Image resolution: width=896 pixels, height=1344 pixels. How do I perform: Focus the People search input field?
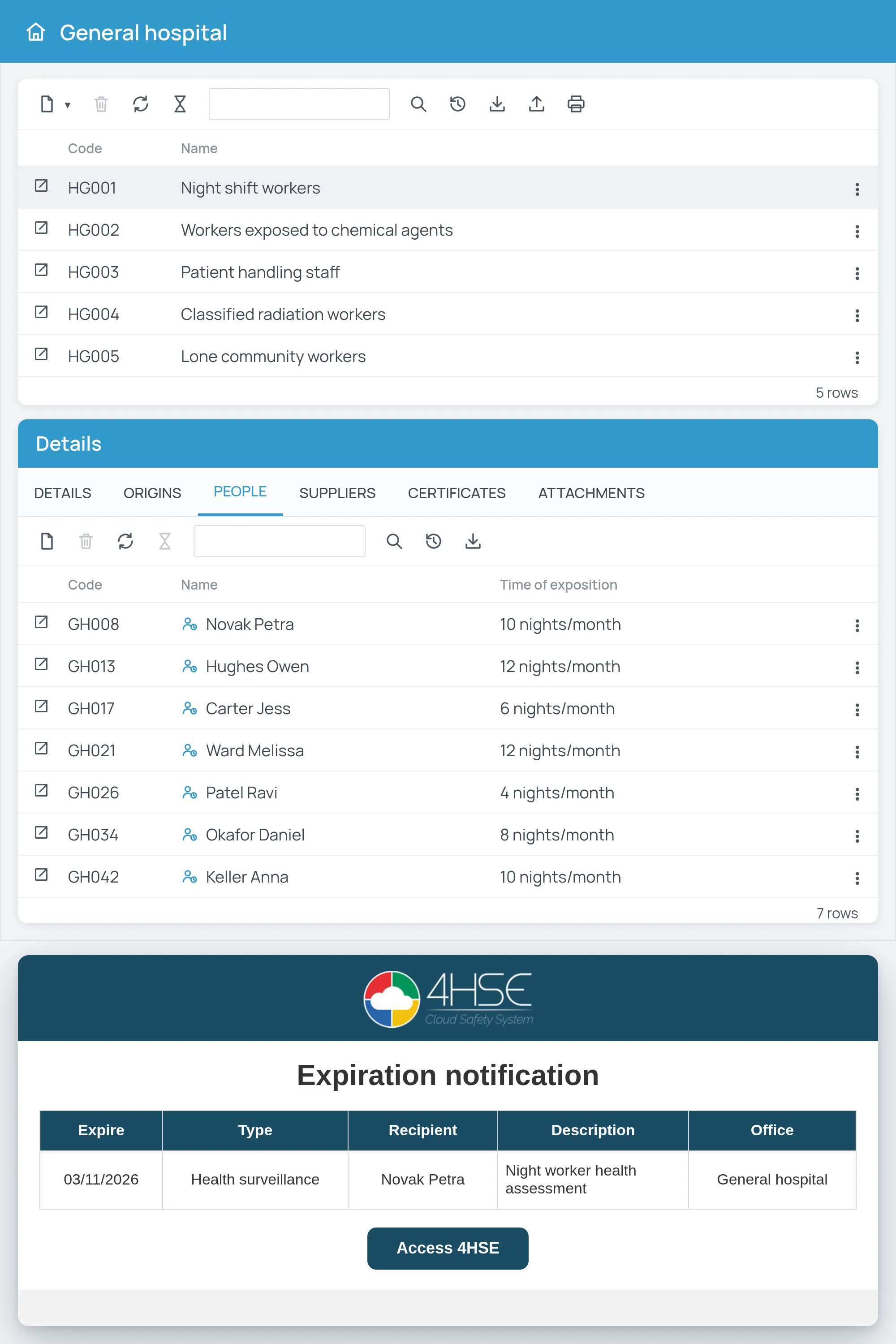[280, 541]
